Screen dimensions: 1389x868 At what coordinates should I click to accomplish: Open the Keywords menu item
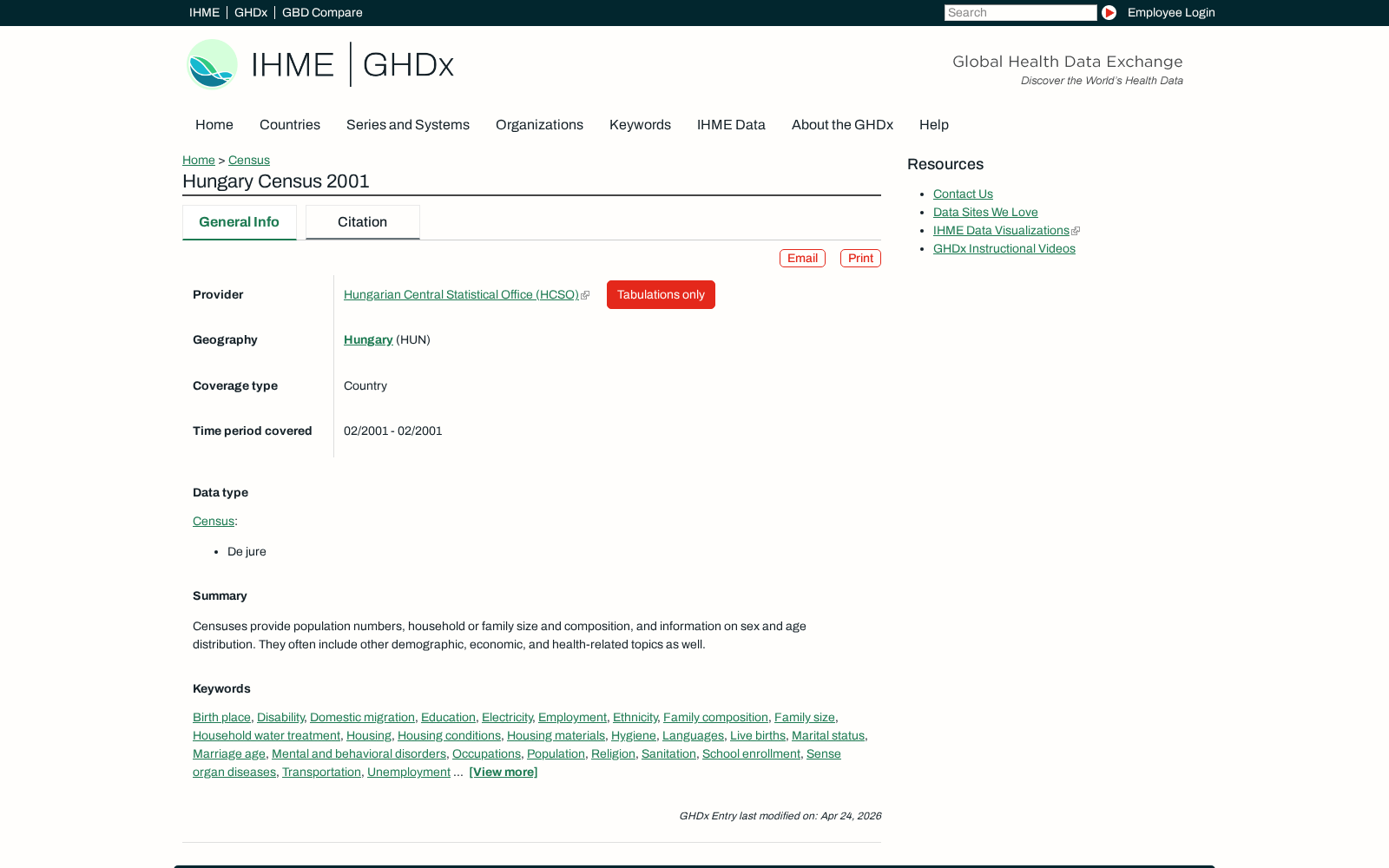[640, 125]
